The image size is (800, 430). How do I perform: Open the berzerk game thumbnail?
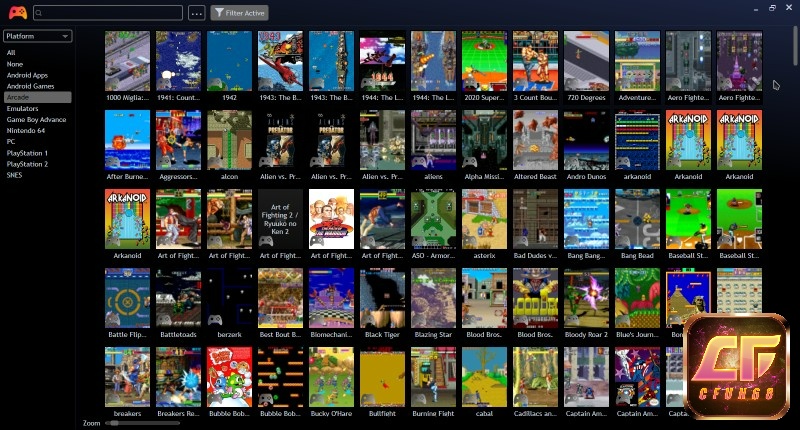point(230,298)
